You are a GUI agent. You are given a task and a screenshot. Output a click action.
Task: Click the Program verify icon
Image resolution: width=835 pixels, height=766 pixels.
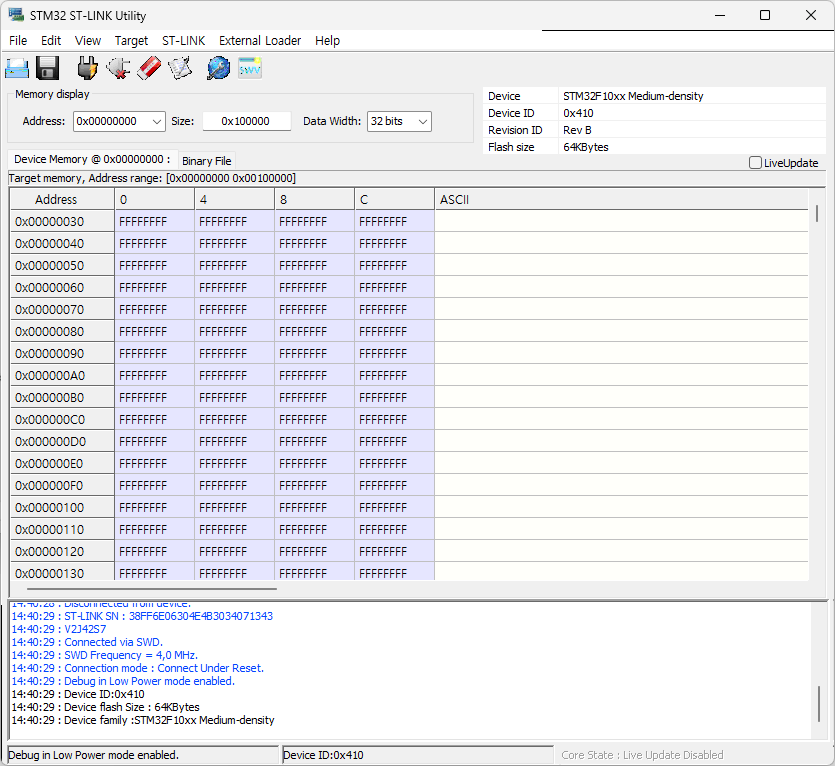tap(180, 68)
